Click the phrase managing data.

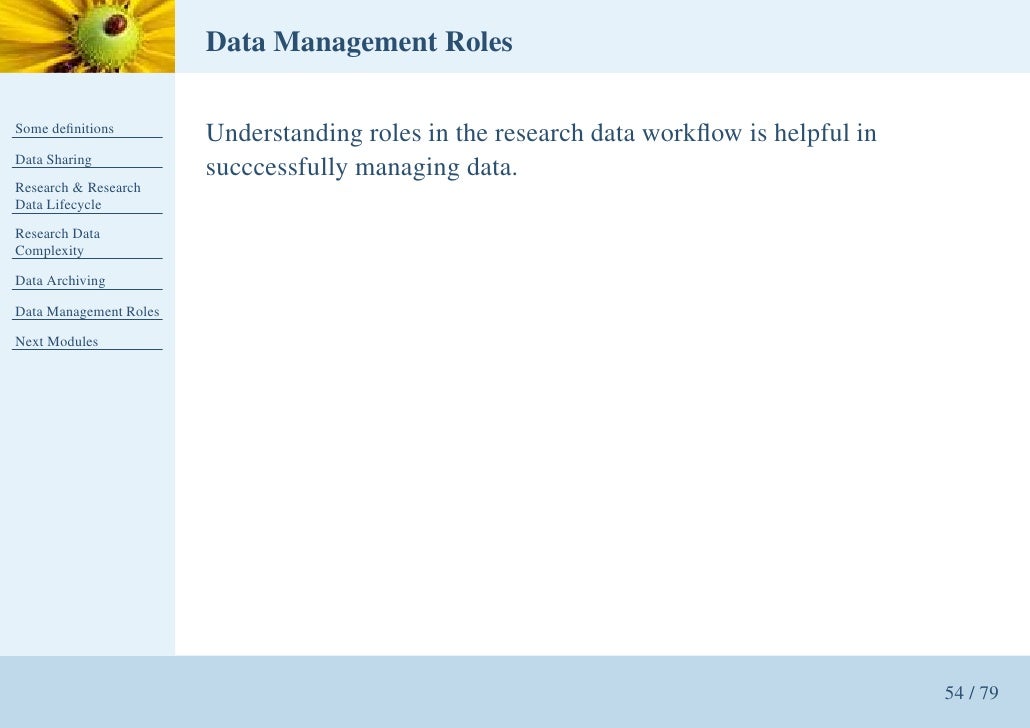point(436,168)
